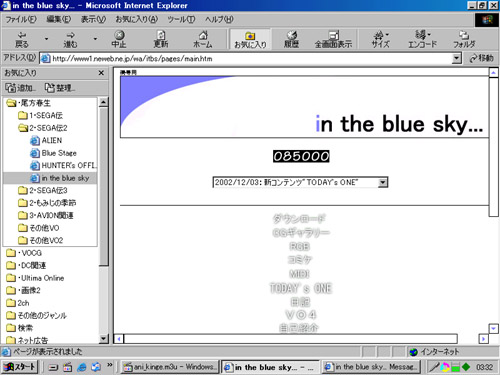Screen dimensions: 500x375
Task: Open the VOCG favorites folder
Action: click(x=24, y=253)
